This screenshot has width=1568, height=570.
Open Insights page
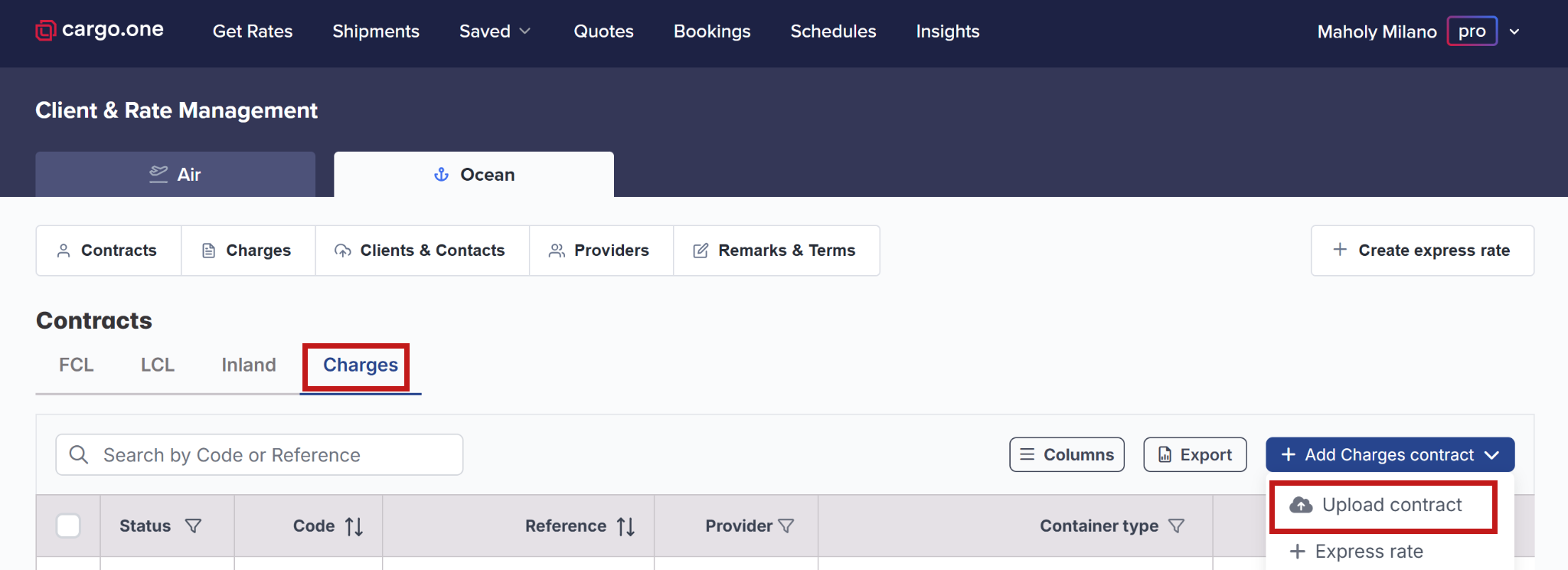[x=948, y=31]
